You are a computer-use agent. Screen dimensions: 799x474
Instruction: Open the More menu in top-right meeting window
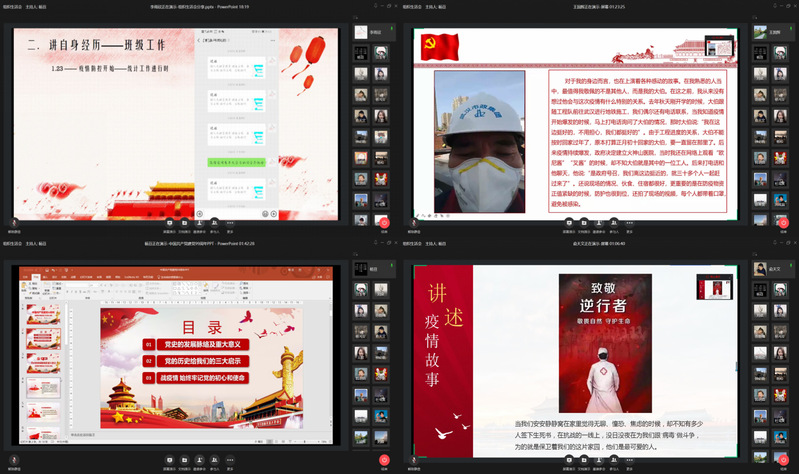pyautogui.click(x=629, y=223)
